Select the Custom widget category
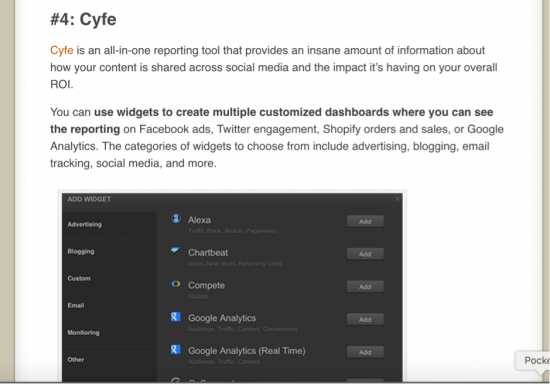This screenshot has width=550, height=384. pos(109,278)
